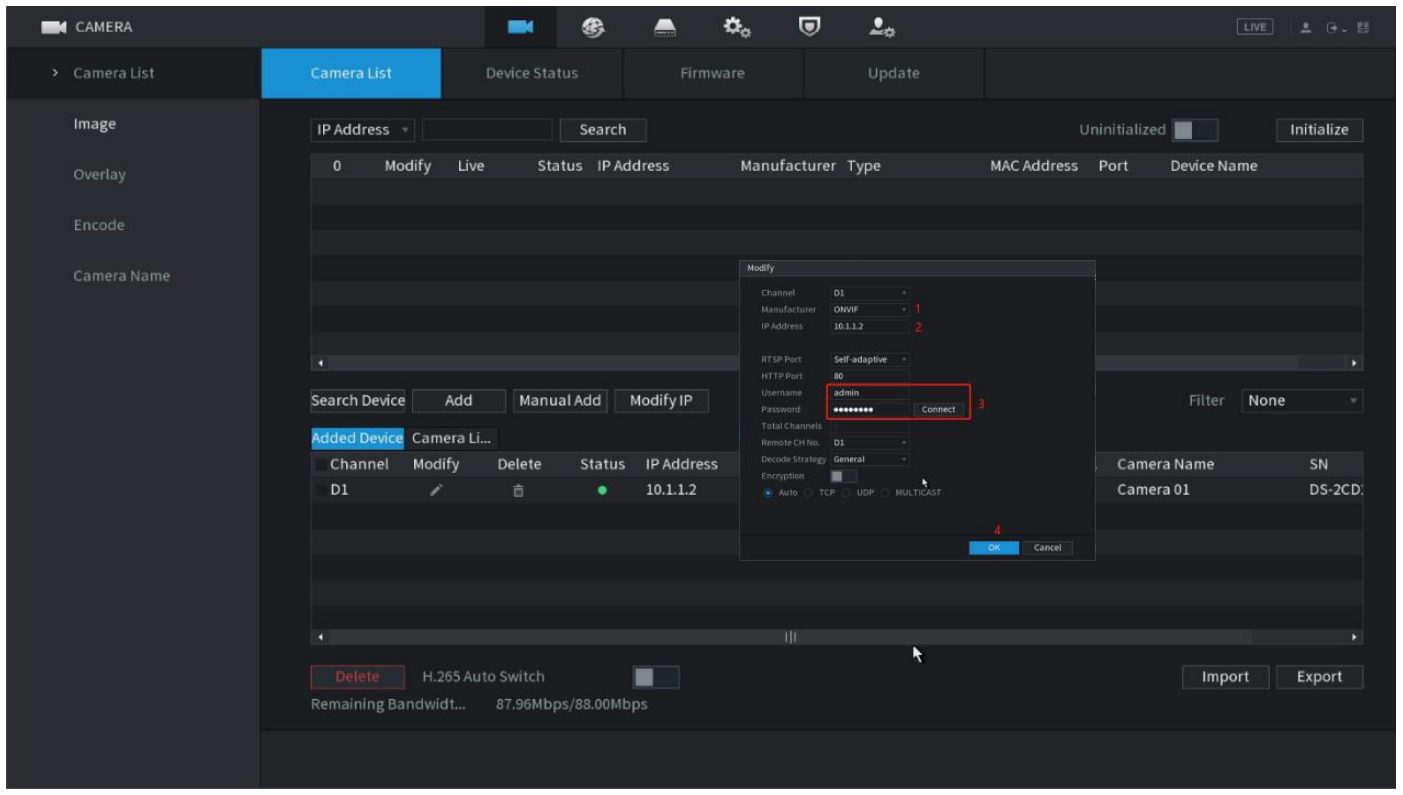This screenshot has width=1403, height=795.
Task: Click the trash Delete icon for D1
Action: pyautogui.click(x=518, y=491)
